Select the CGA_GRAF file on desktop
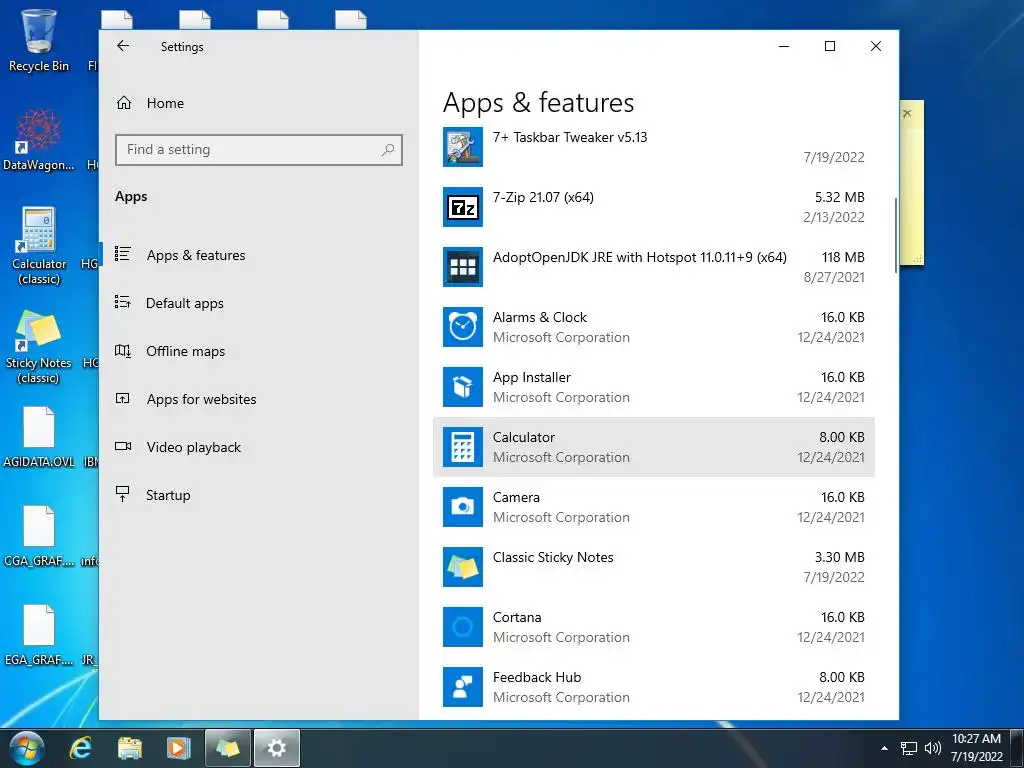Viewport: 1024px width, 768px height. (39, 536)
